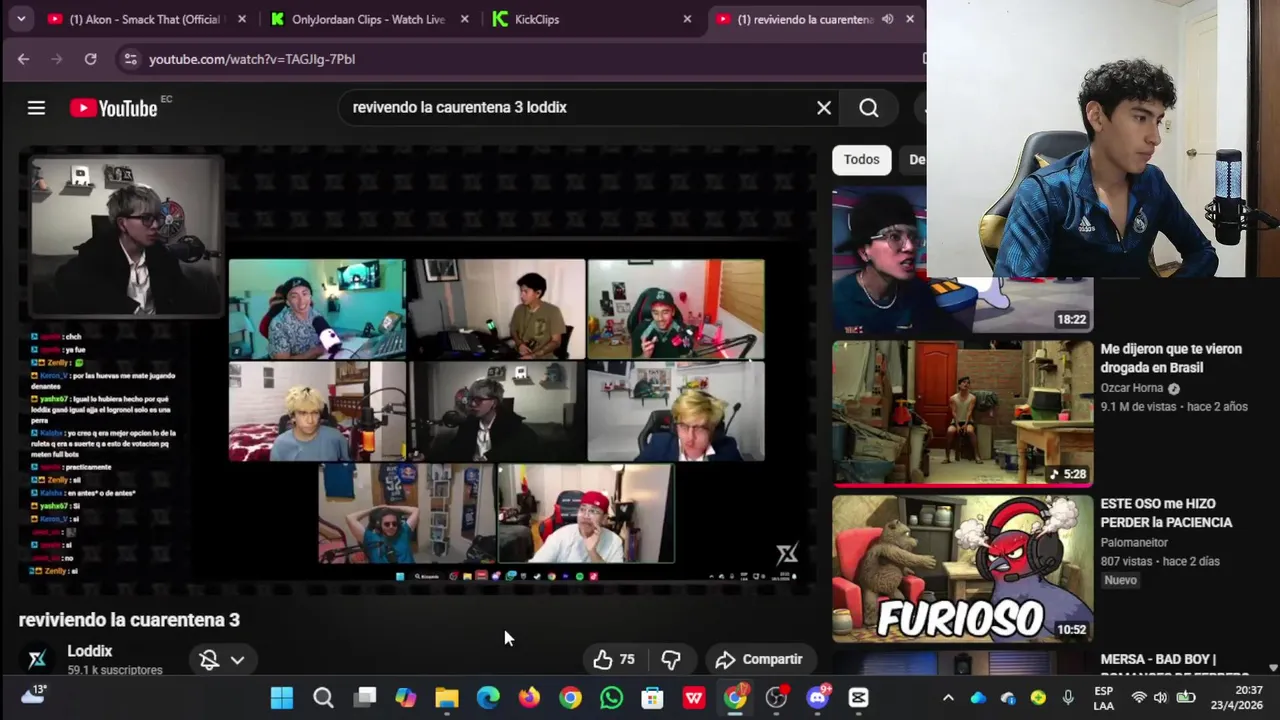Open CapCut from the taskbar

[859, 698]
